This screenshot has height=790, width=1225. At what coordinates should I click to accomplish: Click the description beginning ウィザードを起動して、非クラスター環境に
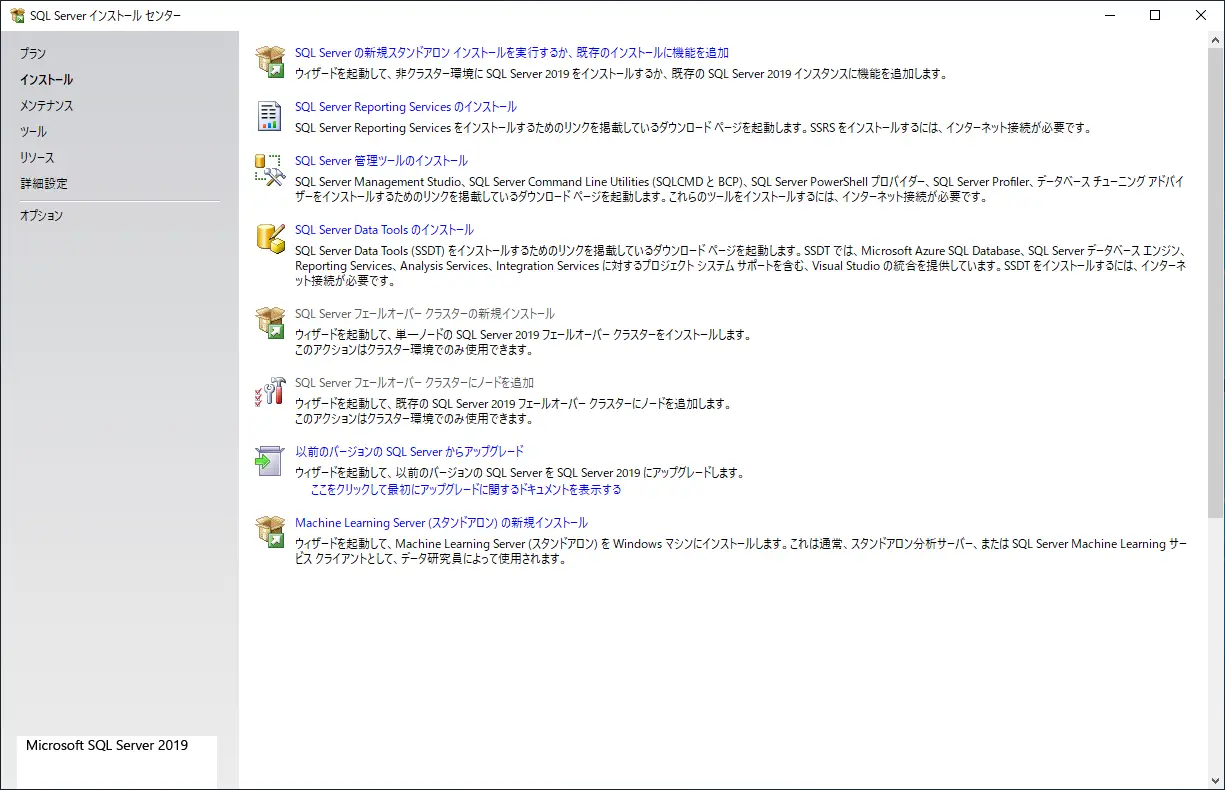pyautogui.click(x=620, y=73)
